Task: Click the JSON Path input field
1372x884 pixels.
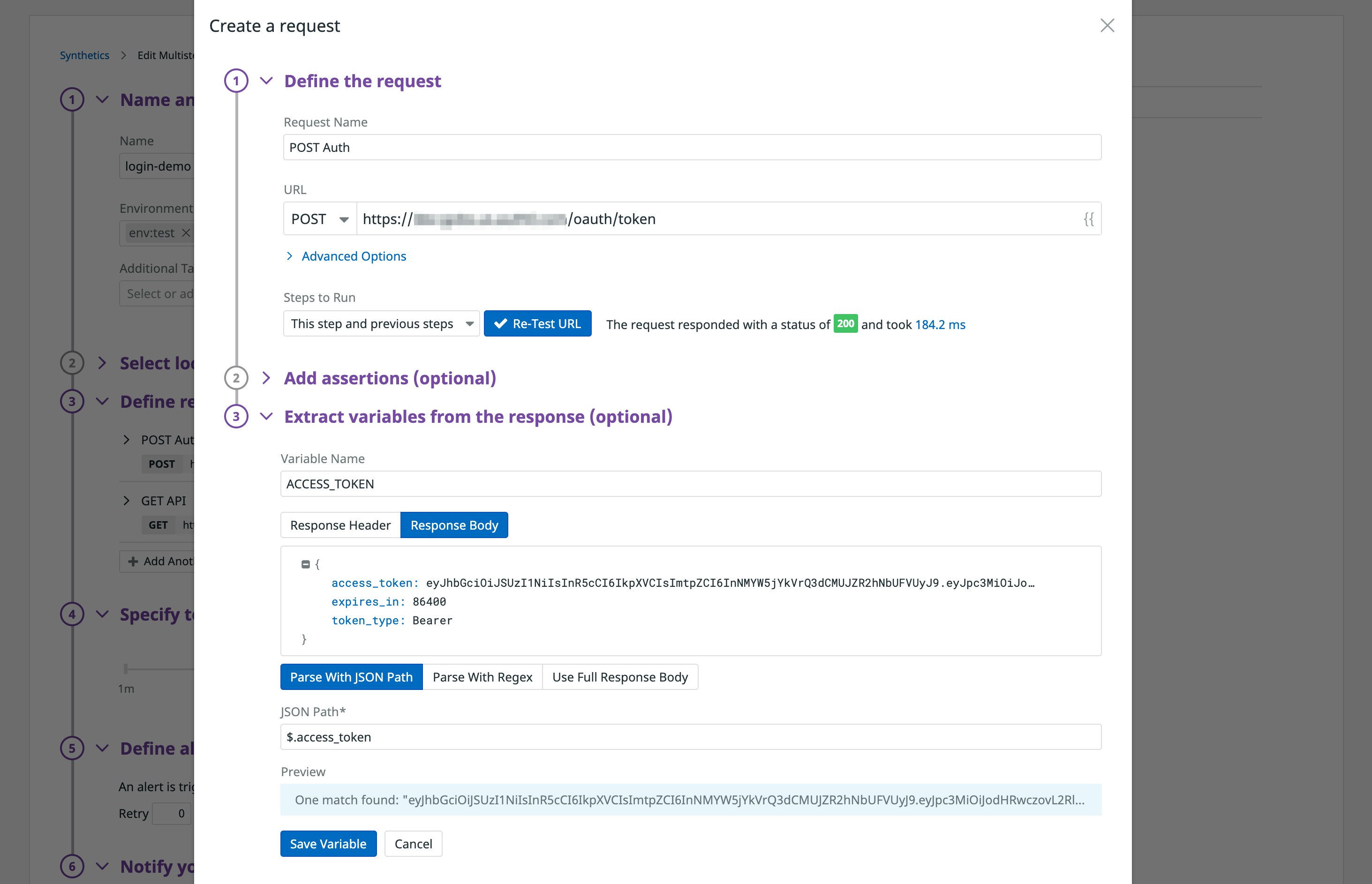Action: [x=690, y=737]
